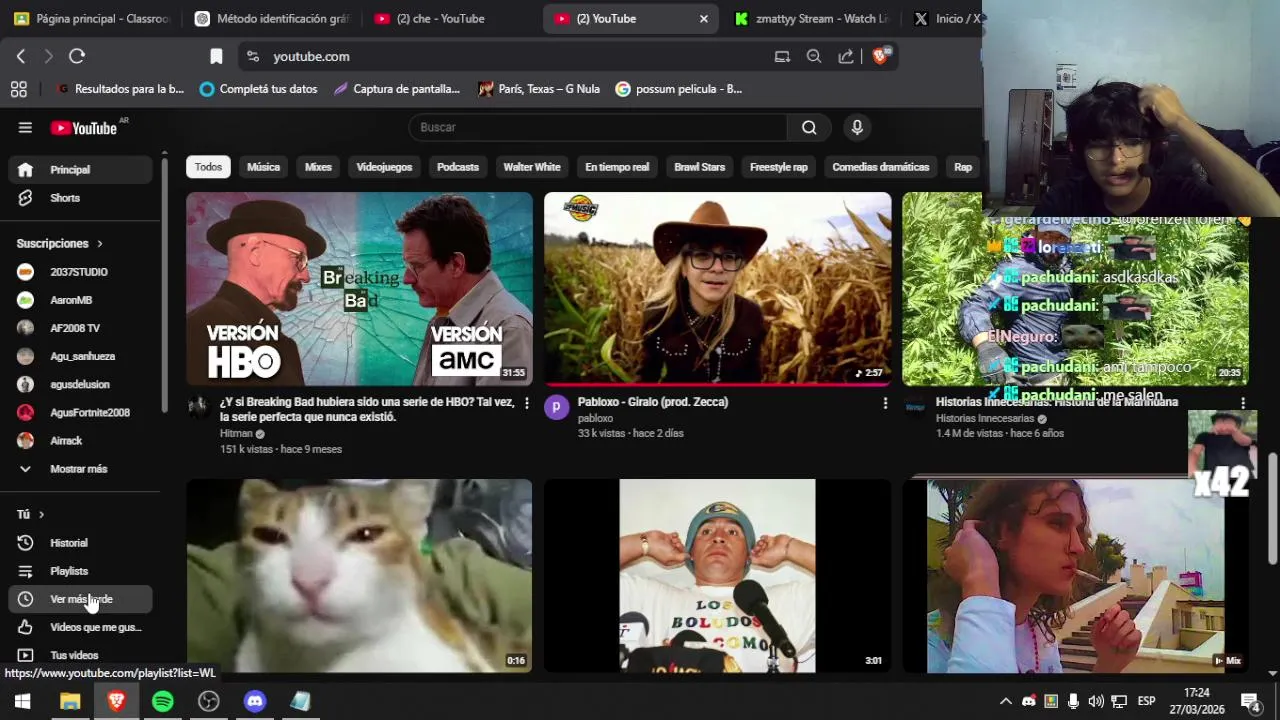Reload the current page
This screenshot has width=1280, height=720.
[77, 57]
